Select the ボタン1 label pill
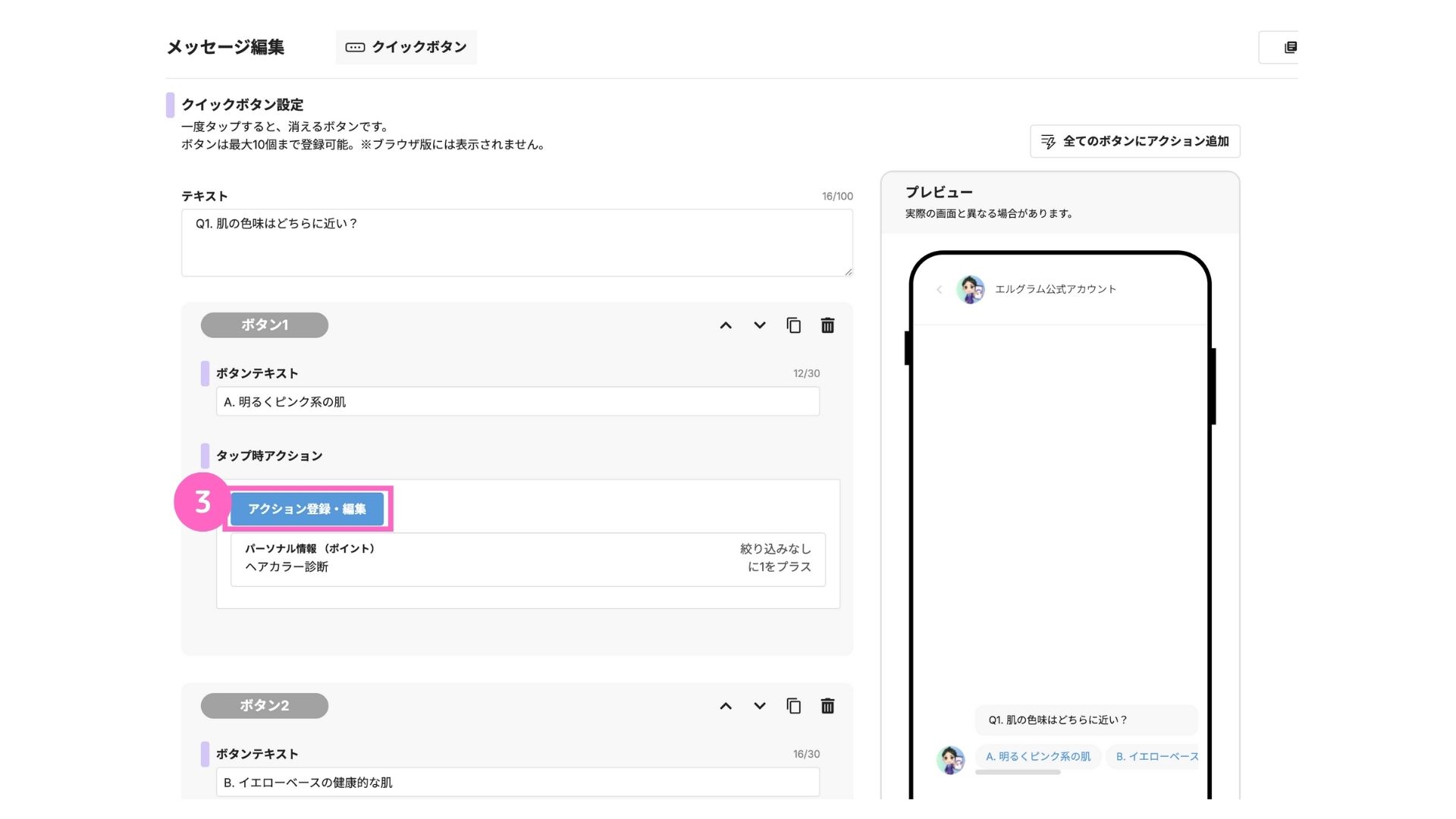This screenshot has height=819, width=1456. click(x=265, y=325)
